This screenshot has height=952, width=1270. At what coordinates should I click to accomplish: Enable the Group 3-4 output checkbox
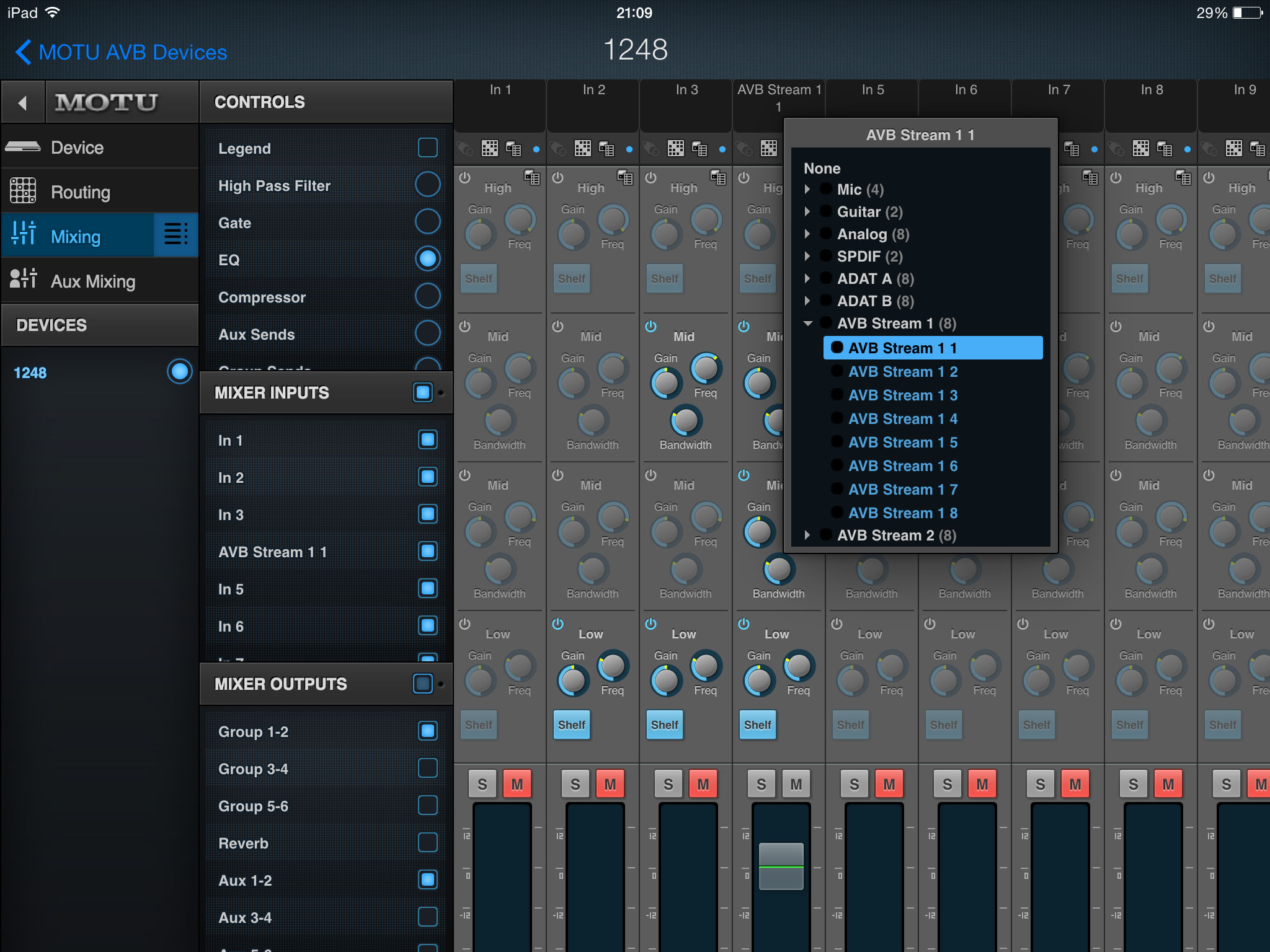click(x=428, y=768)
